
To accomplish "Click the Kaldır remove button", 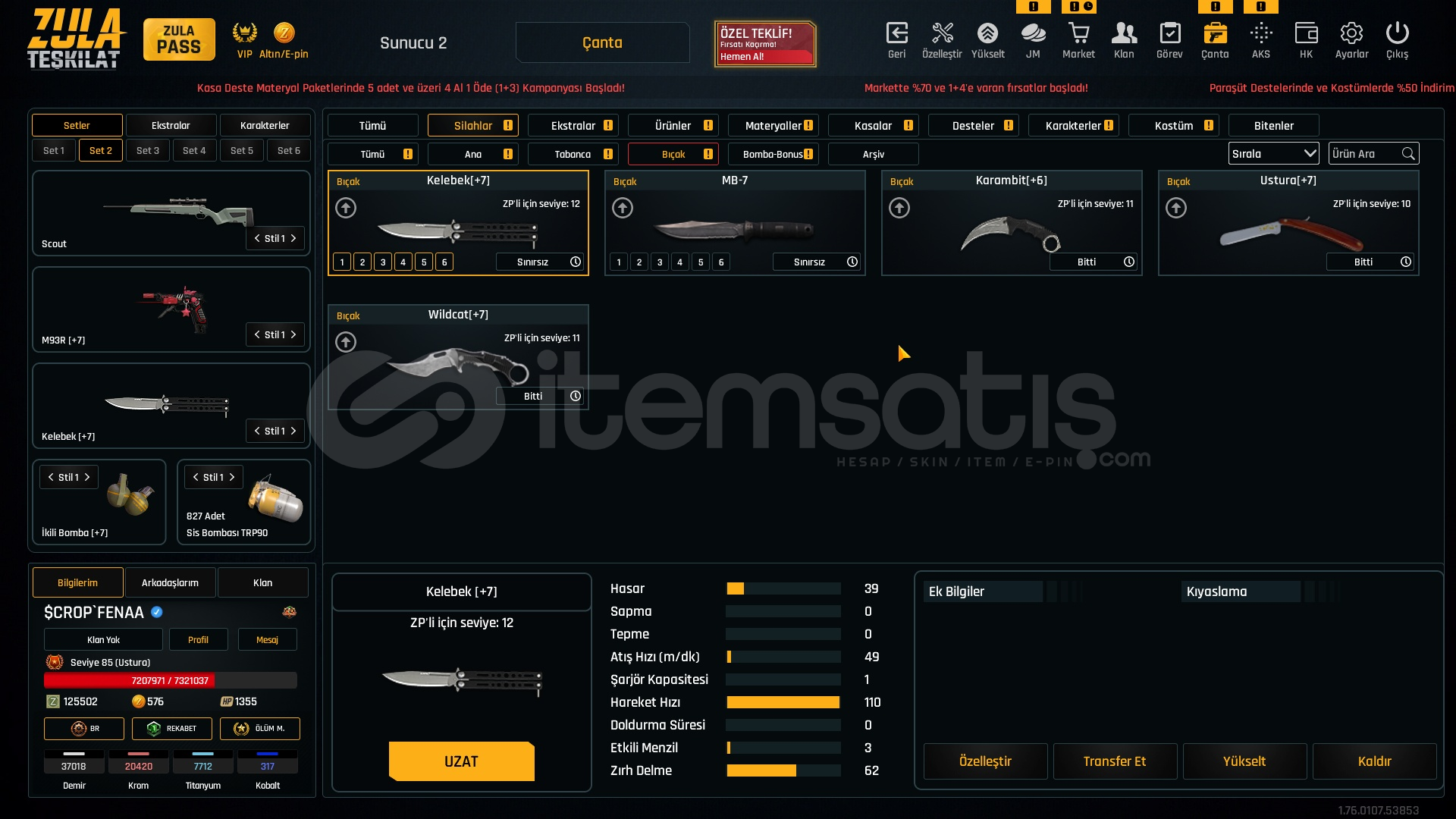I will (x=1374, y=761).
